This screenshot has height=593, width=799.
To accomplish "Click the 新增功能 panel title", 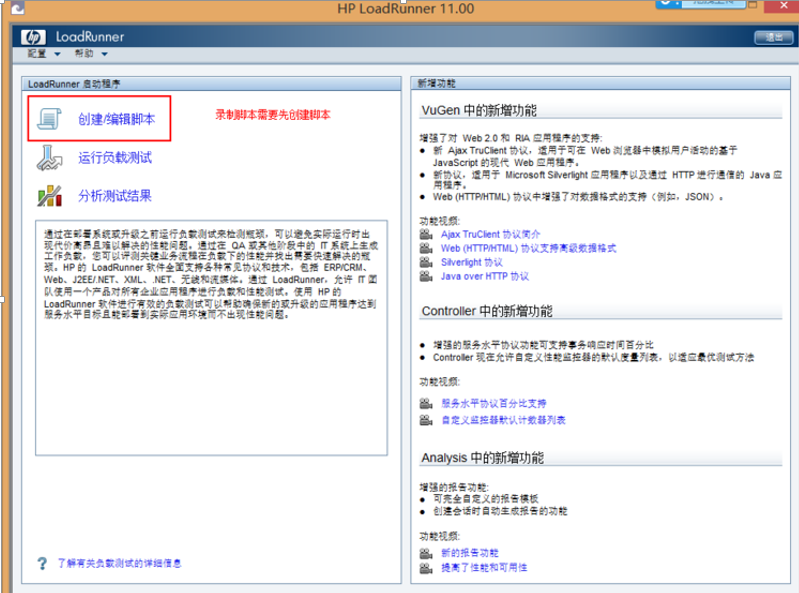I will (x=436, y=84).
